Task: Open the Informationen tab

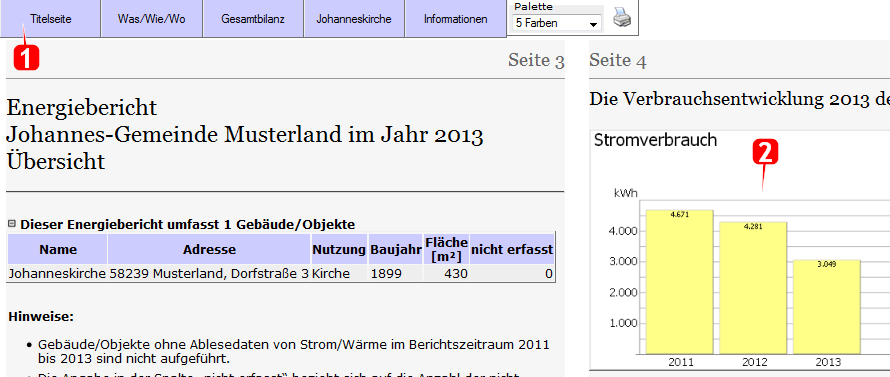Action: [x=455, y=19]
